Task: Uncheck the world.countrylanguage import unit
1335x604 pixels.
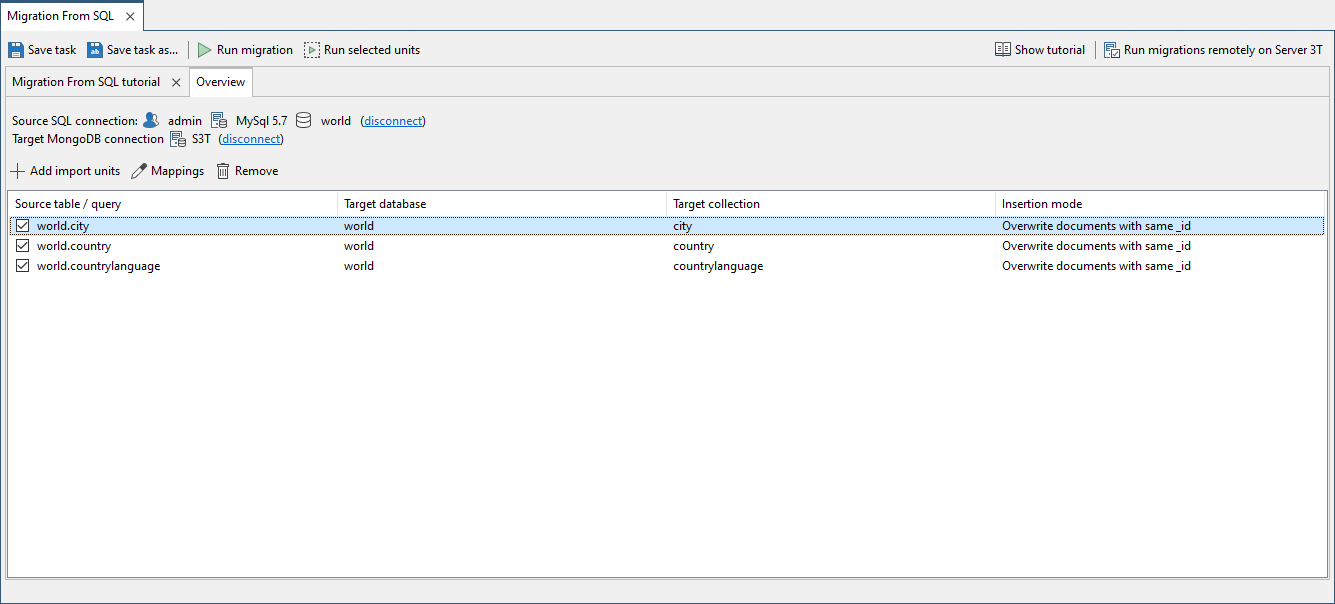Action: tap(23, 266)
